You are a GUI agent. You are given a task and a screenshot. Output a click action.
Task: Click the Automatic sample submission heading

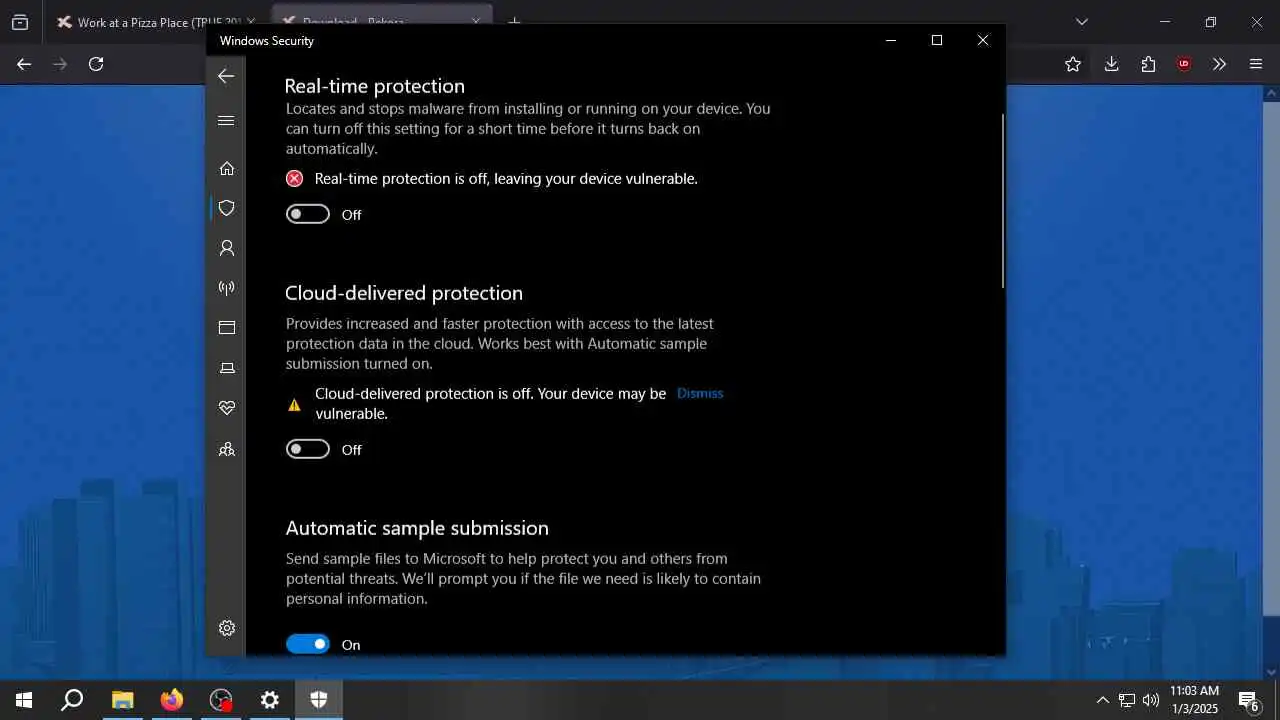417,528
